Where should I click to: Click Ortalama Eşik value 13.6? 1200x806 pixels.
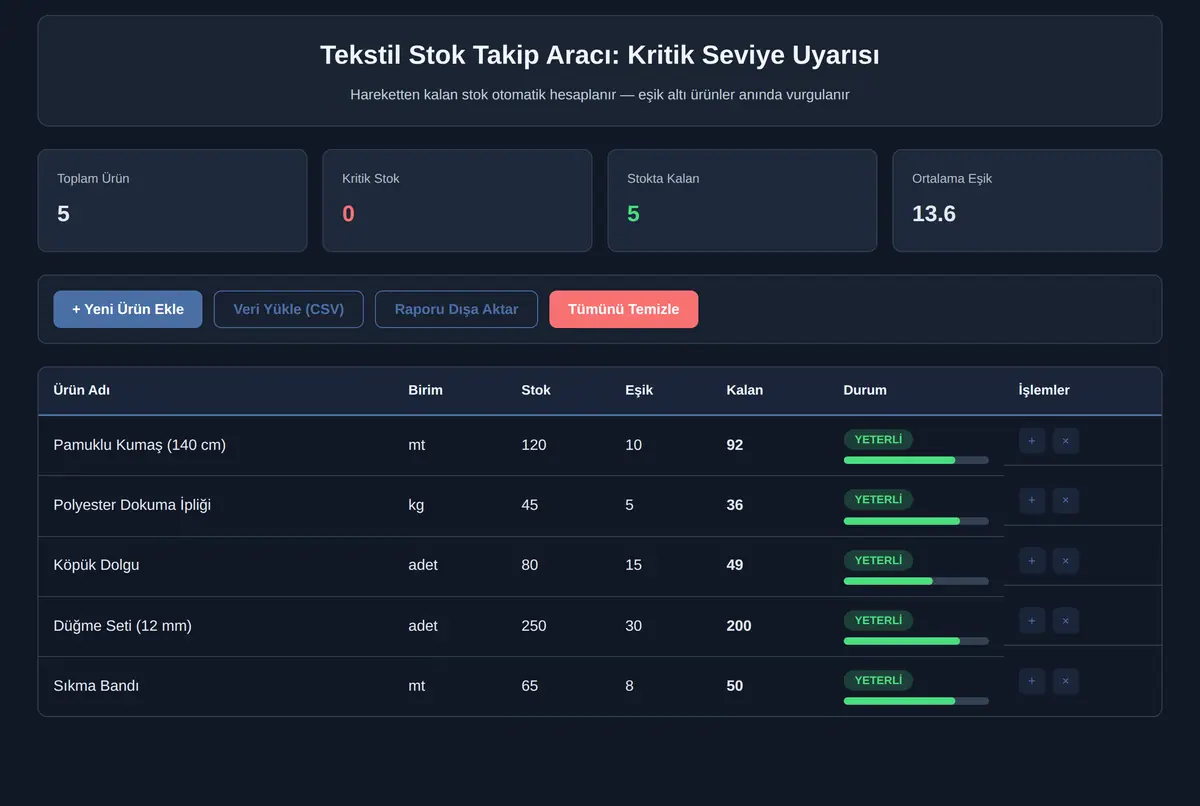click(934, 214)
